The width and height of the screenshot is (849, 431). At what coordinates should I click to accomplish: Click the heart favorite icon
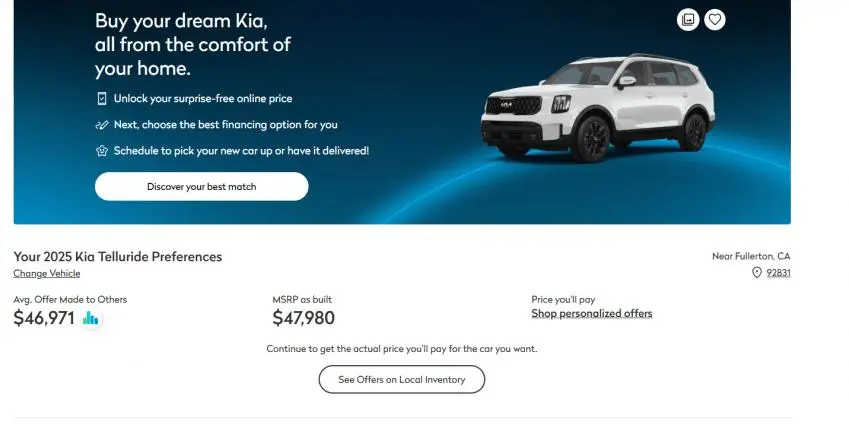pyautogui.click(x=714, y=19)
